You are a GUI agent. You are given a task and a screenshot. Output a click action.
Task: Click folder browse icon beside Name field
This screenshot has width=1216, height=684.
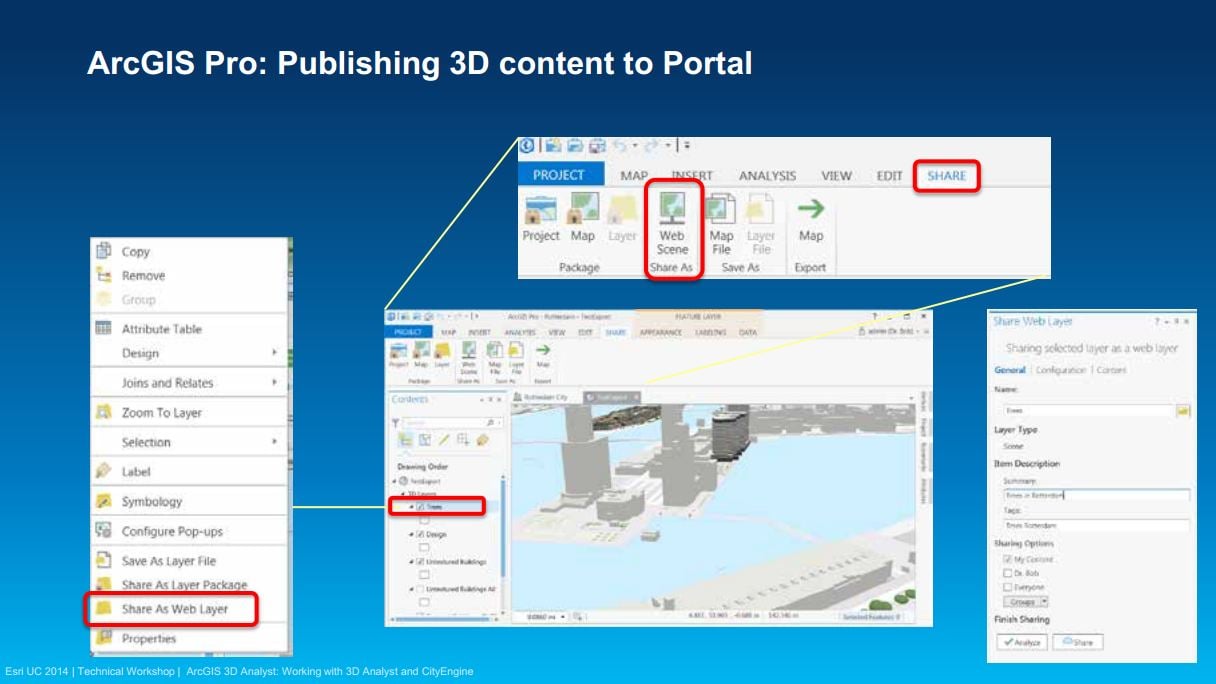click(x=1183, y=410)
